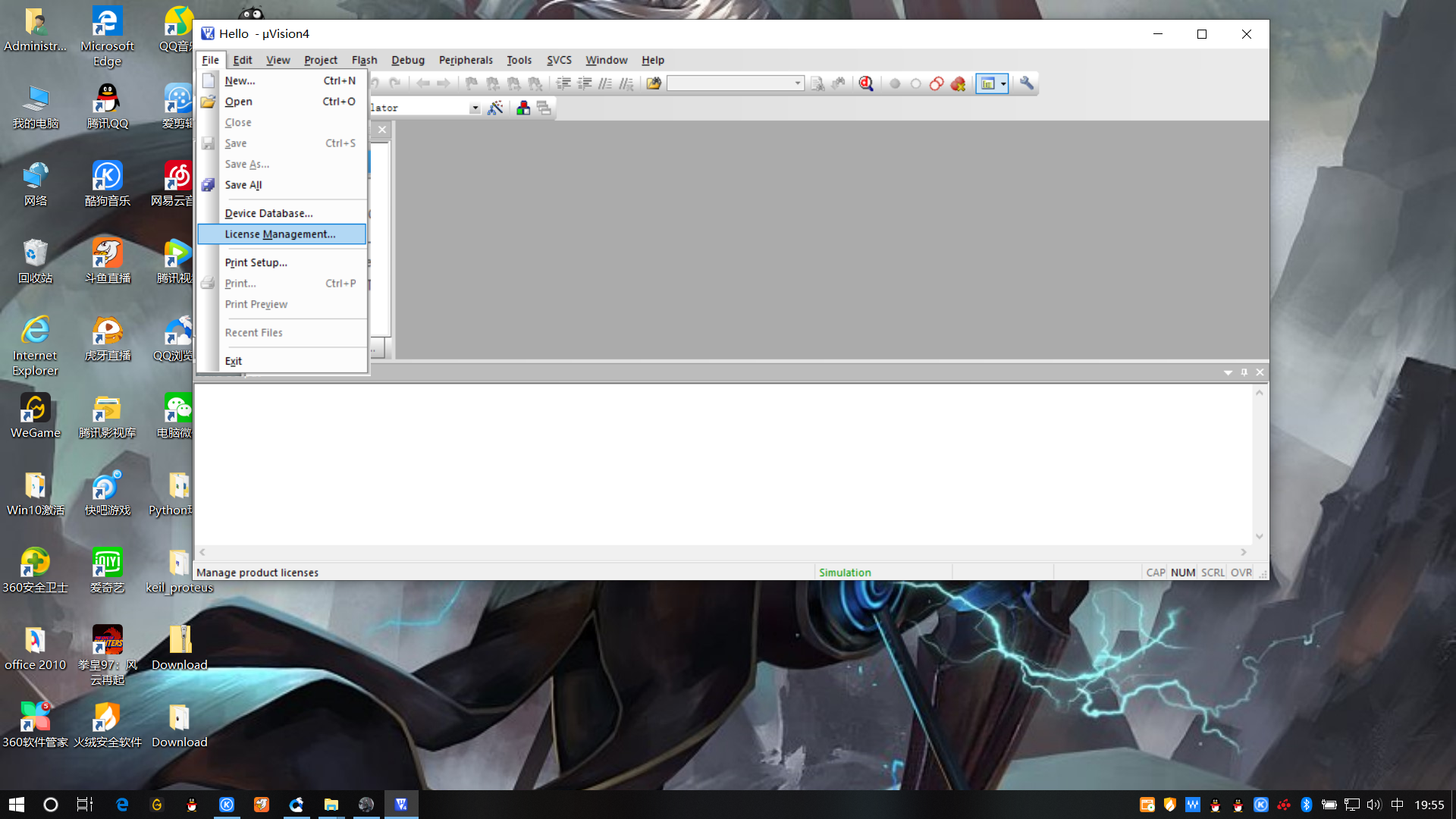This screenshot has width=1456, height=819.
Task: Expand the target selection combo box
Action: (475, 108)
